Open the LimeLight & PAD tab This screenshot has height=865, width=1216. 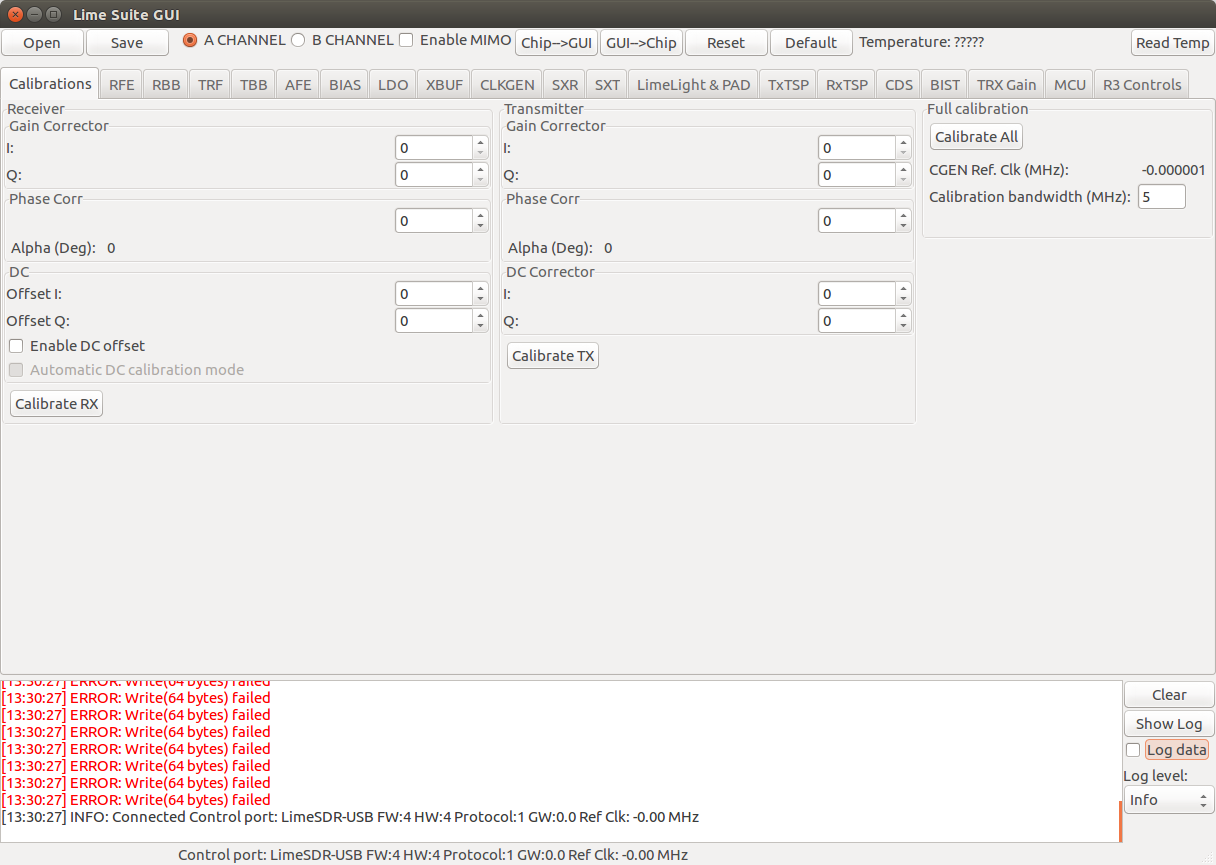coord(693,85)
